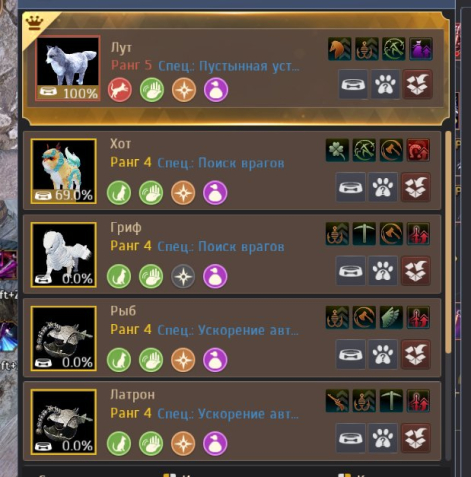Click Спец.: Пустынная уст... label for Лут

[x=229, y=66]
